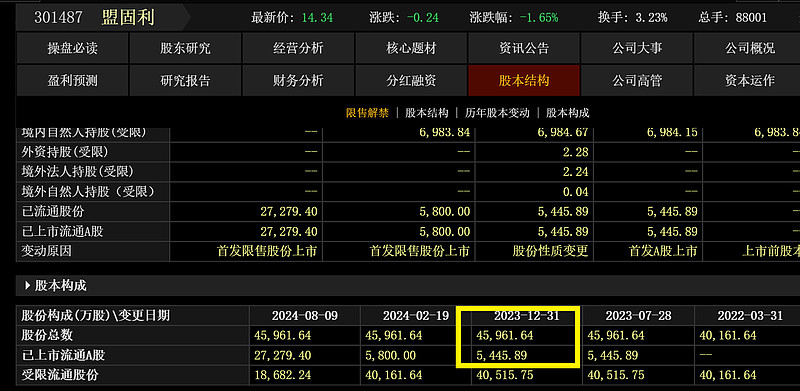
Task: Click 外资持股(受限) row label
Action: point(65,152)
